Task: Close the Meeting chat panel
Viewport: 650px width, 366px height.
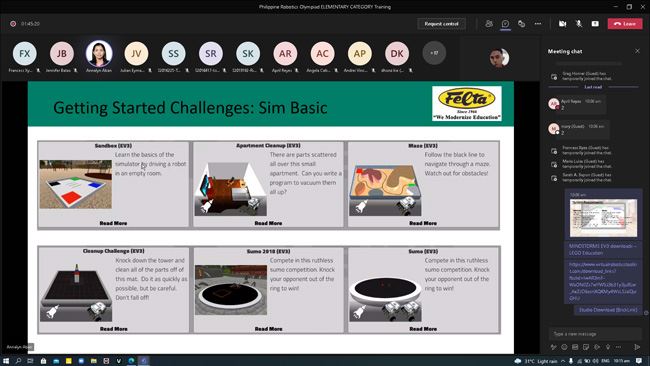Action: (637, 51)
